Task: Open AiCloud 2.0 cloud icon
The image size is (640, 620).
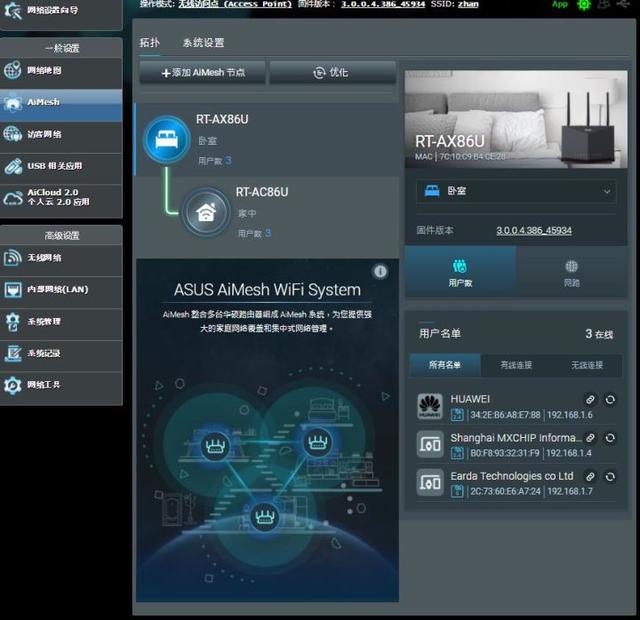Action: click(x=12, y=198)
